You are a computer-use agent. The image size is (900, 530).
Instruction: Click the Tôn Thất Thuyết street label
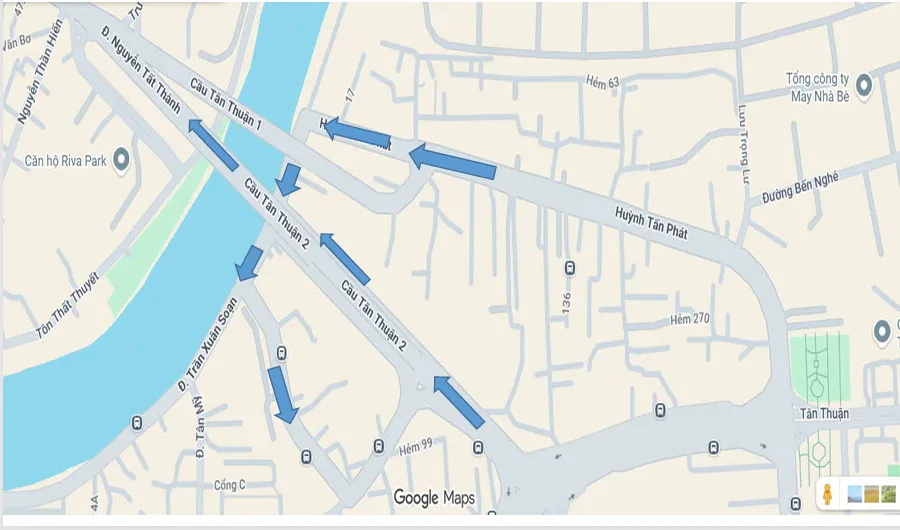tap(68, 306)
